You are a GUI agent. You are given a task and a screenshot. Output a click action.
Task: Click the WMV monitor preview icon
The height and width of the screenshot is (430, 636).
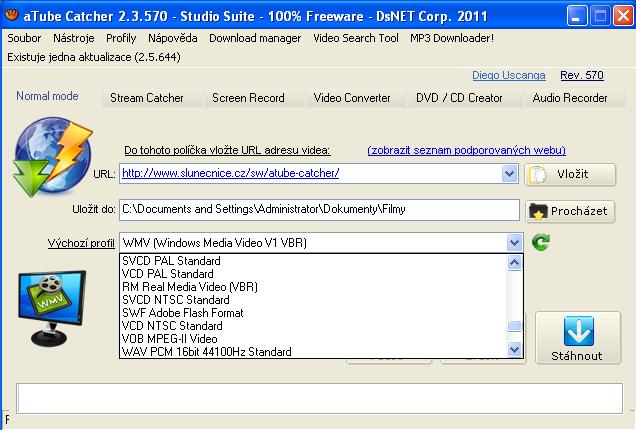[52, 308]
